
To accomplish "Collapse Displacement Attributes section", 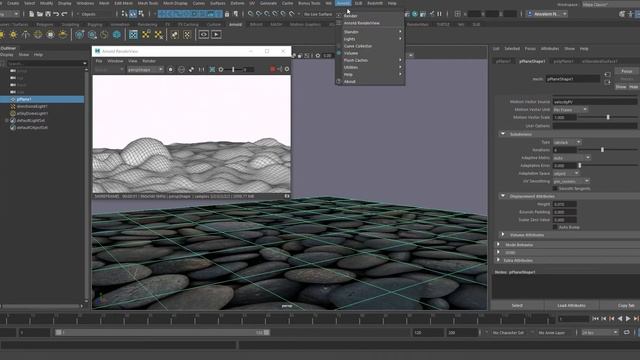I will [503, 196].
